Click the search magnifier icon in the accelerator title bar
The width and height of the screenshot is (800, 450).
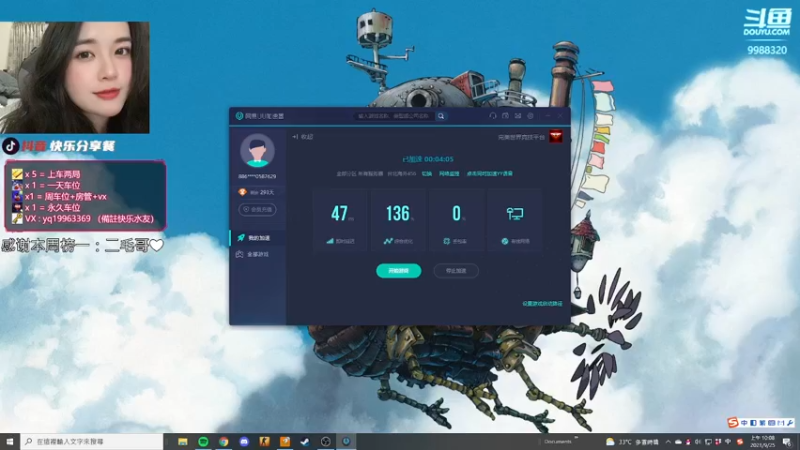(x=441, y=116)
